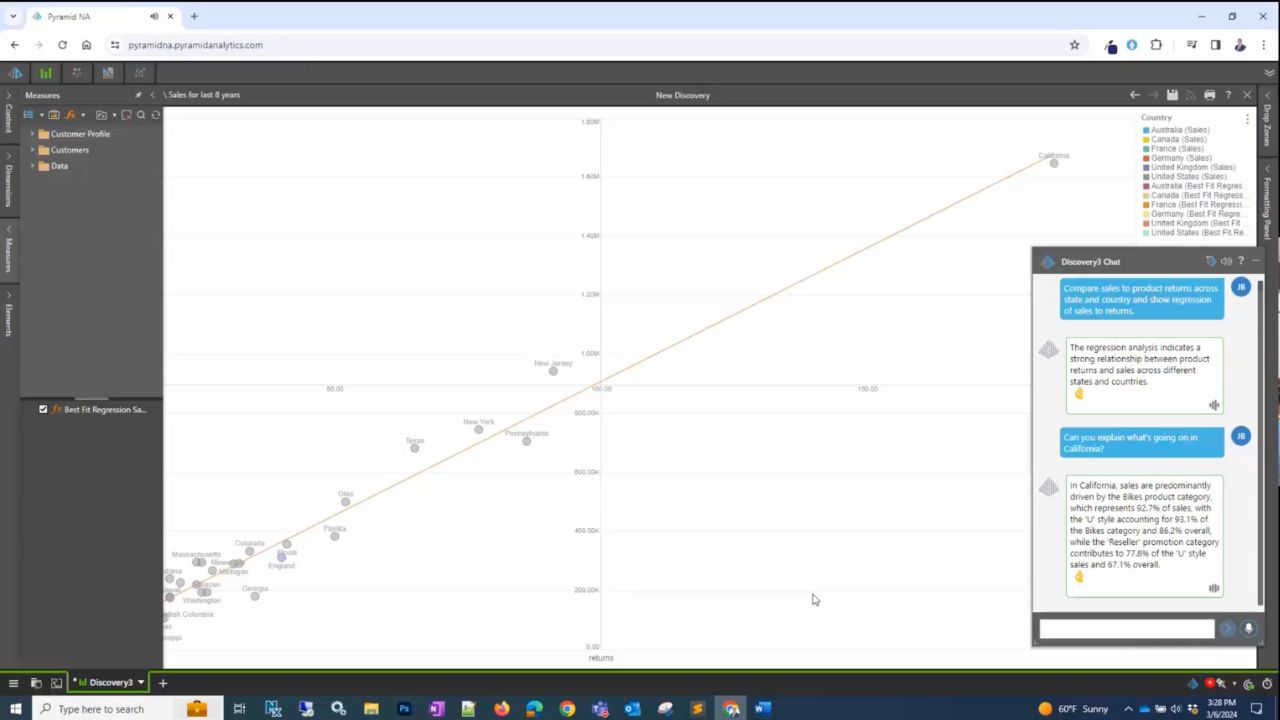The height and width of the screenshot is (720, 1280).
Task: Open the third module icon in top toolbar
Action: tap(77, 73)
